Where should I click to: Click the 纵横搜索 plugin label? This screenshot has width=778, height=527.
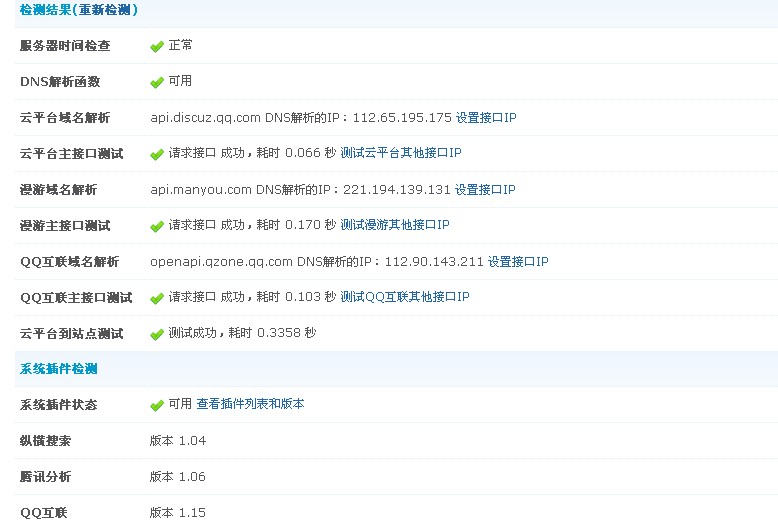(46, 441)
